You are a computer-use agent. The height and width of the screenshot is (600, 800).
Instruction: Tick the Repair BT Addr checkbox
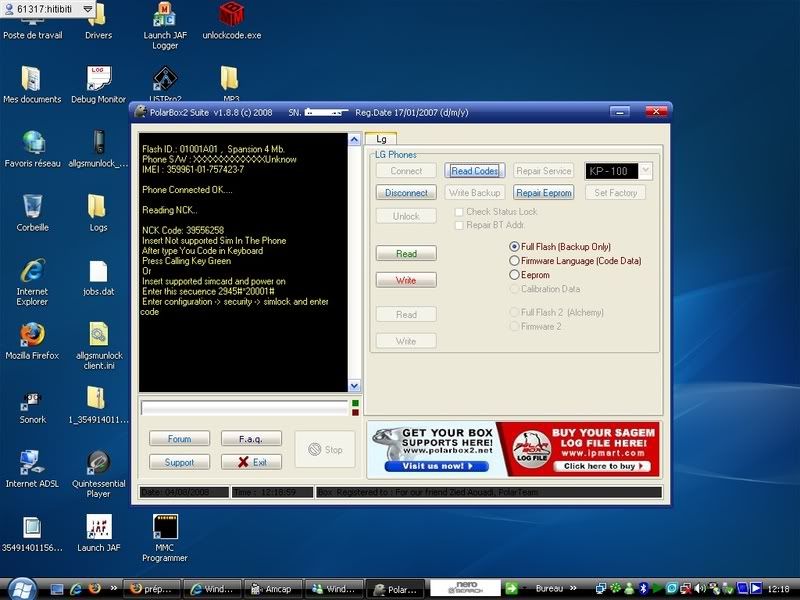pyautogui.click(x=459, y=225)
